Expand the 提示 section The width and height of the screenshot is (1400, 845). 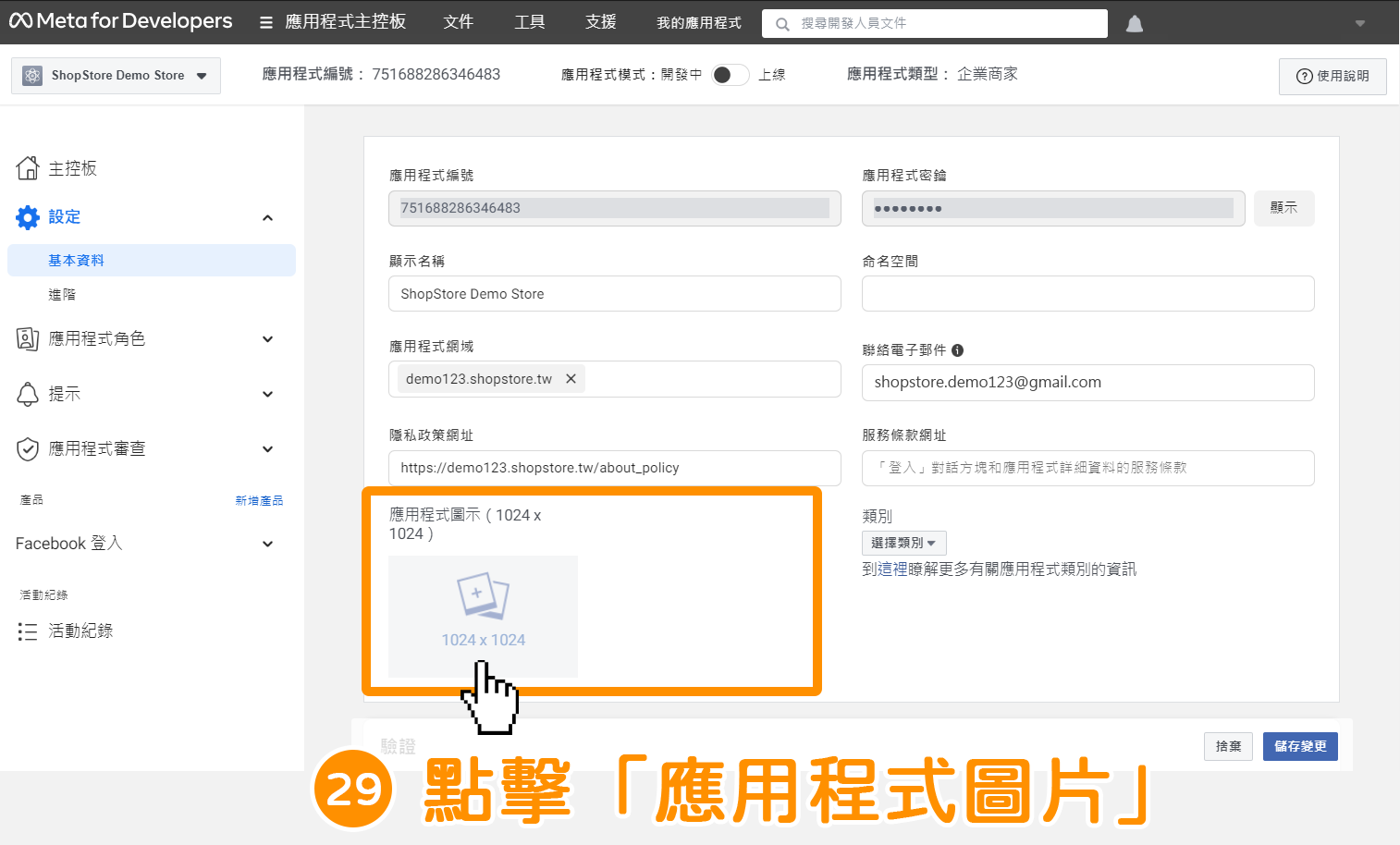(268, 395)
